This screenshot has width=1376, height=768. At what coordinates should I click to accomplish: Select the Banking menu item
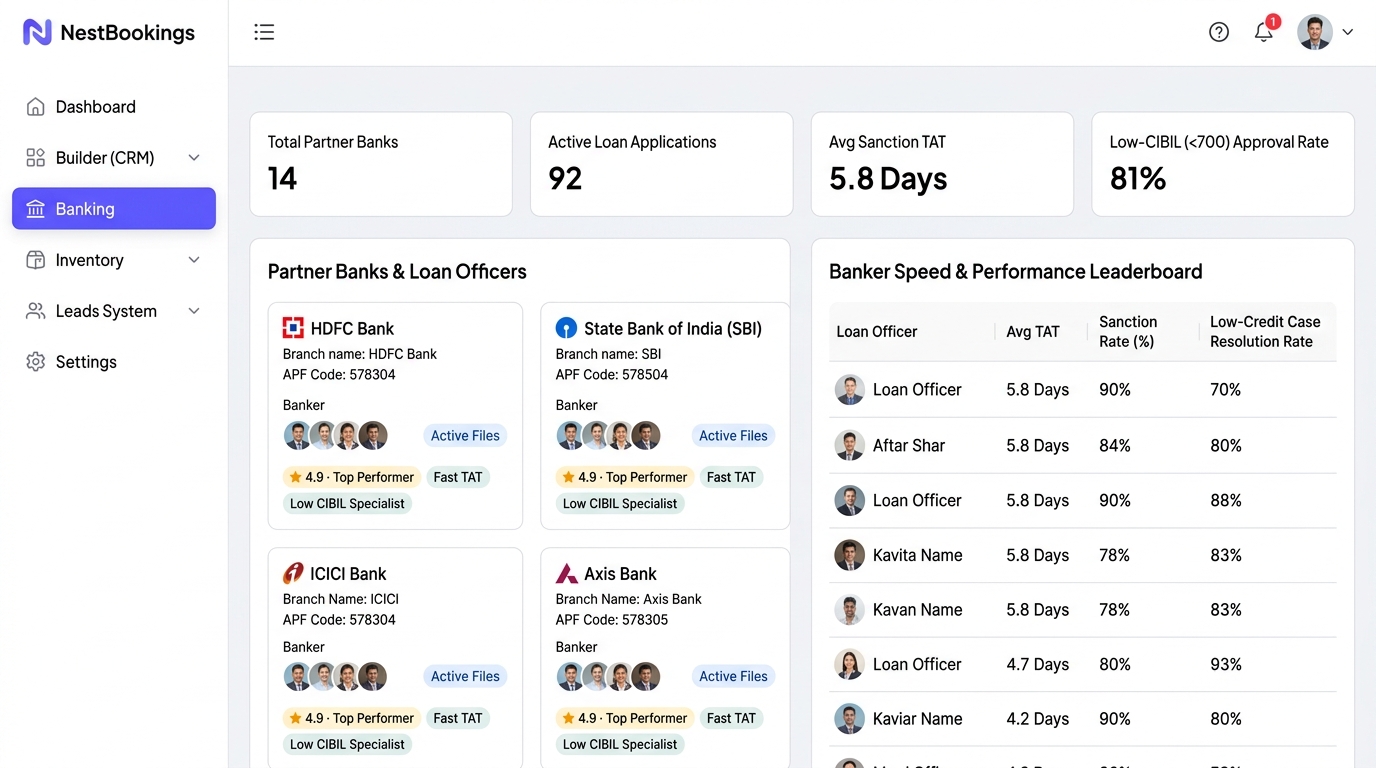tap(114, 209)
